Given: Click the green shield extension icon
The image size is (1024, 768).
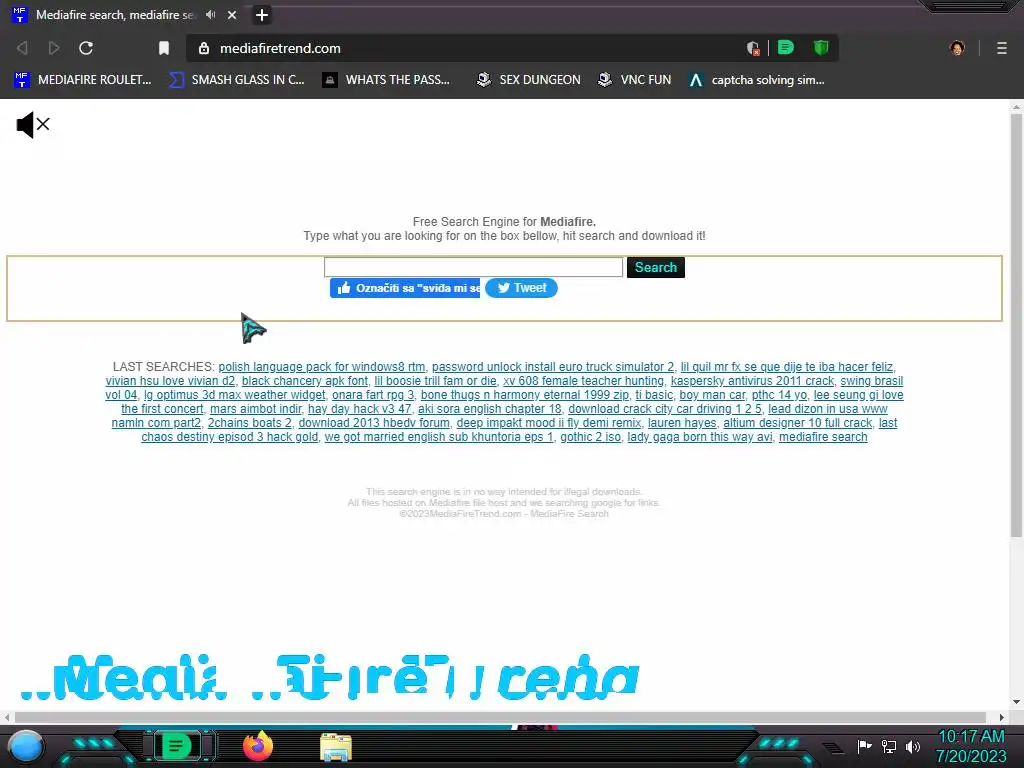Looking at the screenshot, I should point(821,48).
